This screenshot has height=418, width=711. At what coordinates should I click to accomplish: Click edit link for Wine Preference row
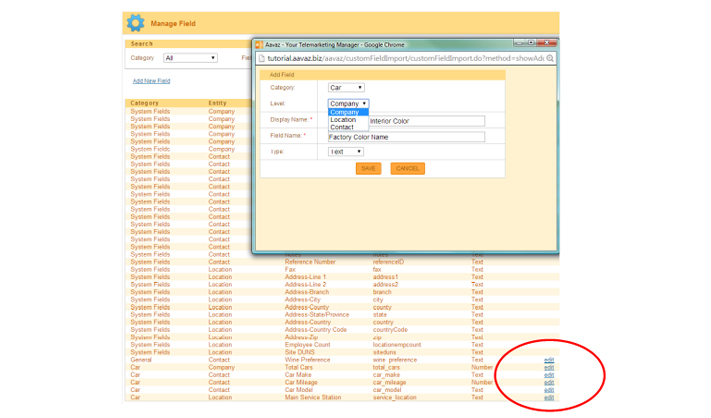(x=549, y=360)
